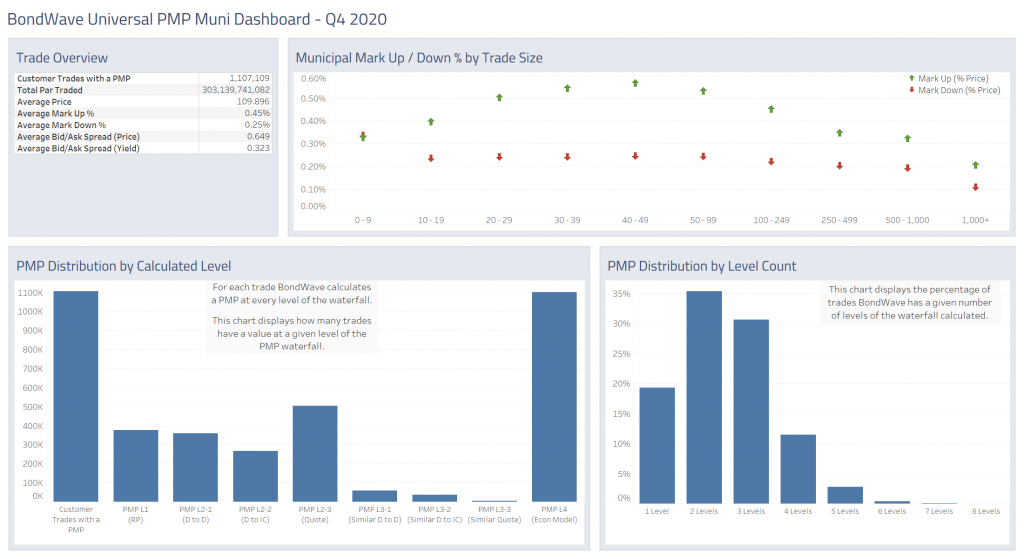This screenshot has width=1024, height=559.
Task: Click the 4 Levels bar
Action: (798, 469)
